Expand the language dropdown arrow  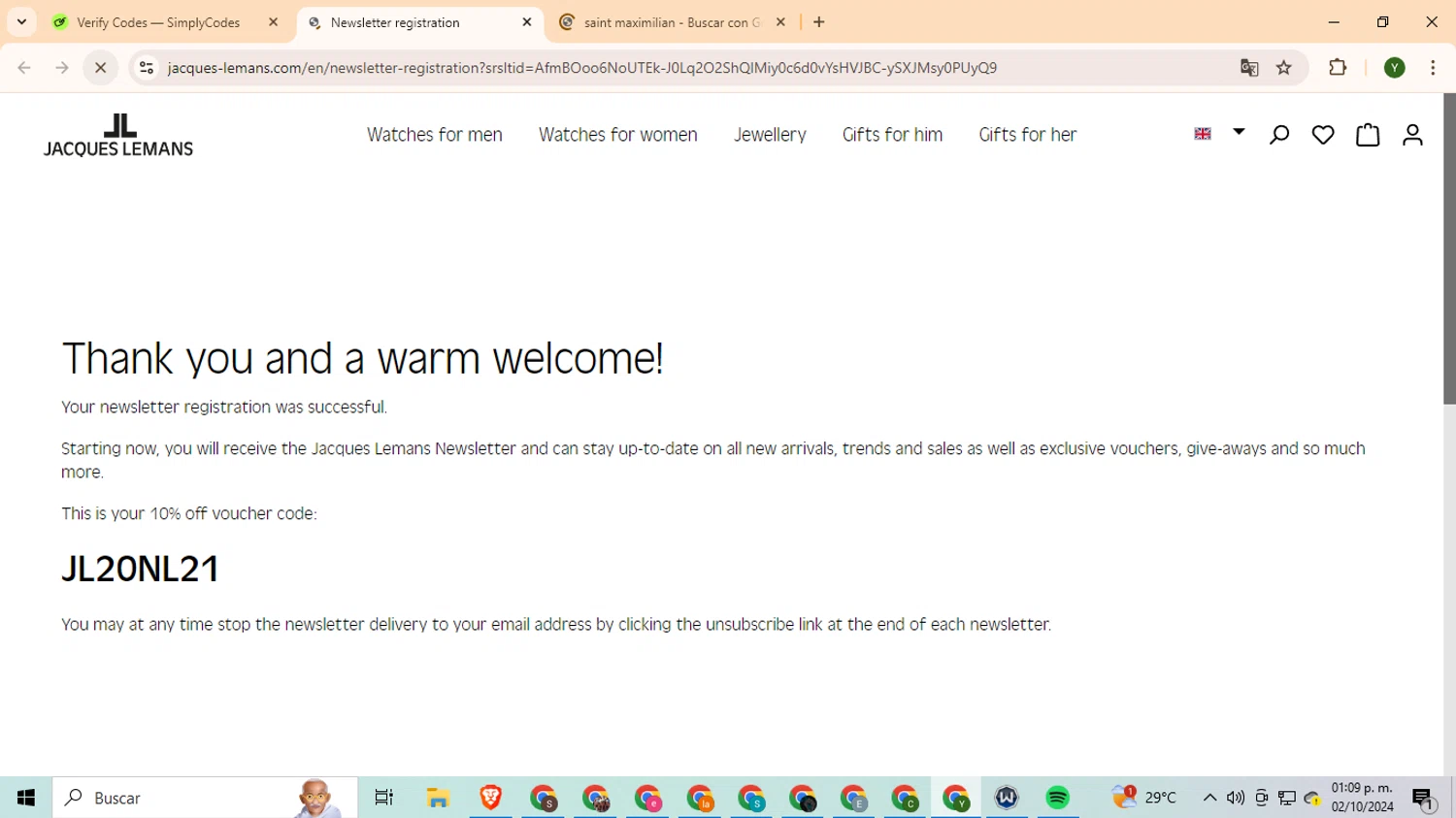point(1239,132)
